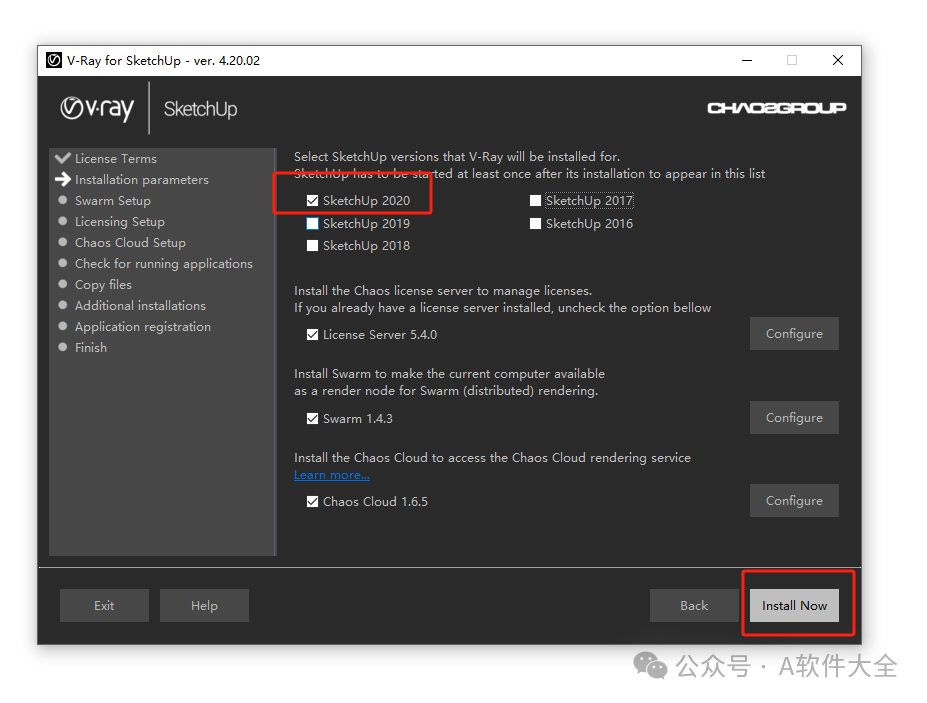
Task: Click the Finish step in sidebar
Action: [90, 348]
